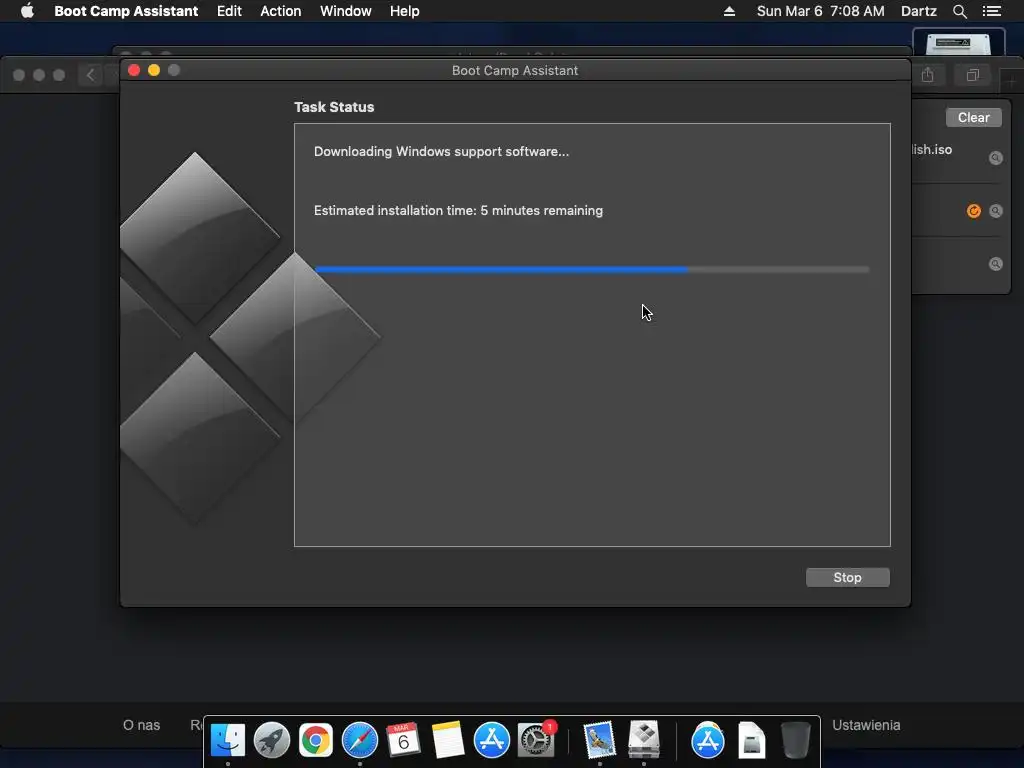This screenshot has width=1024, height=768.
Task: Open Notification Center list icon
Action: (991, 11)
